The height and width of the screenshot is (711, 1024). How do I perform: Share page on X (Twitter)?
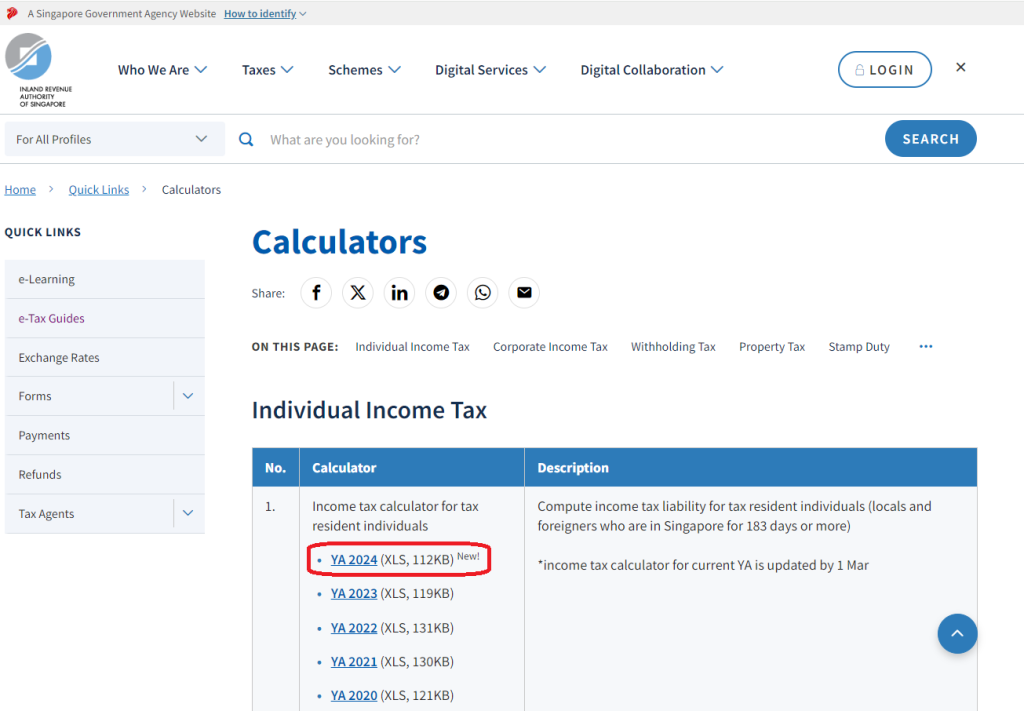click(x=358, y=293)
